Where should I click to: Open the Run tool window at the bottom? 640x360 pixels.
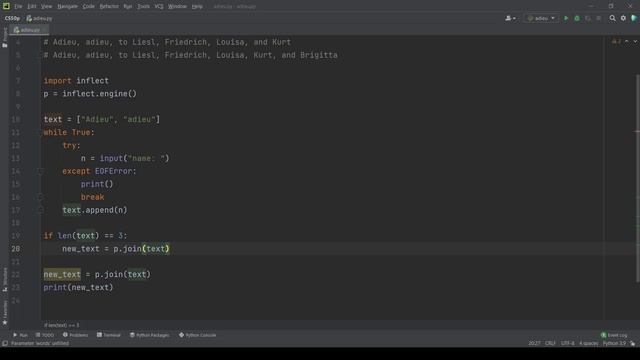click(x=20, y=335)
